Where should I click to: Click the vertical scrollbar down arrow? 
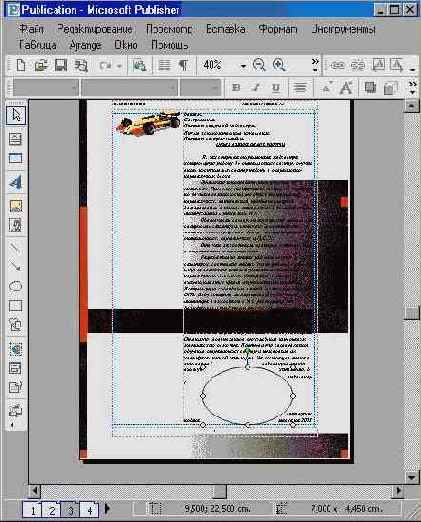pos(412,477)
